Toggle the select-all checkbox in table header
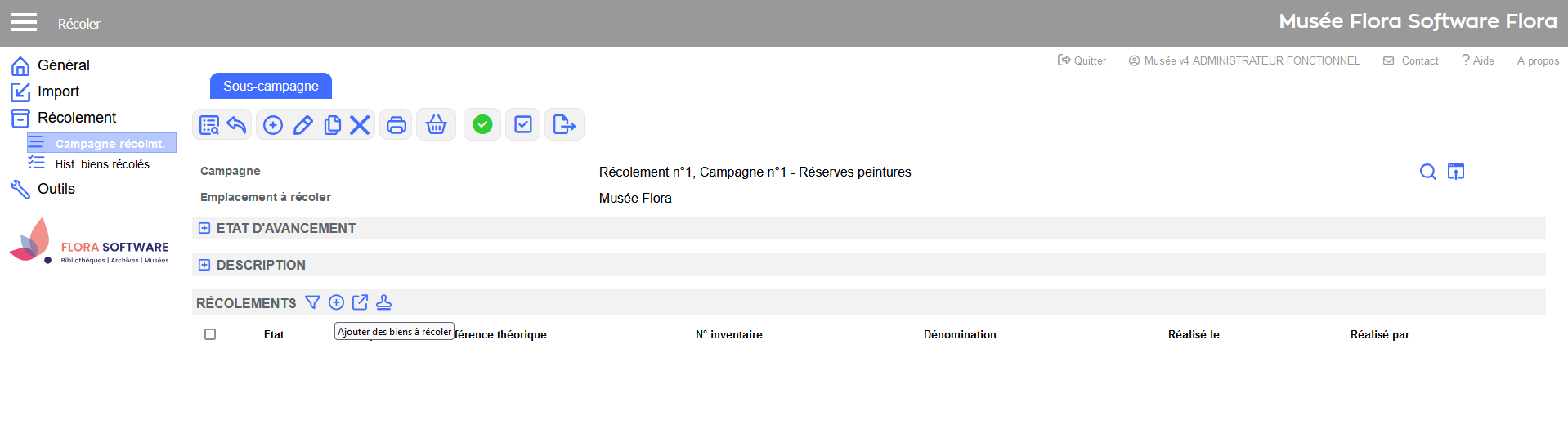 210,334
